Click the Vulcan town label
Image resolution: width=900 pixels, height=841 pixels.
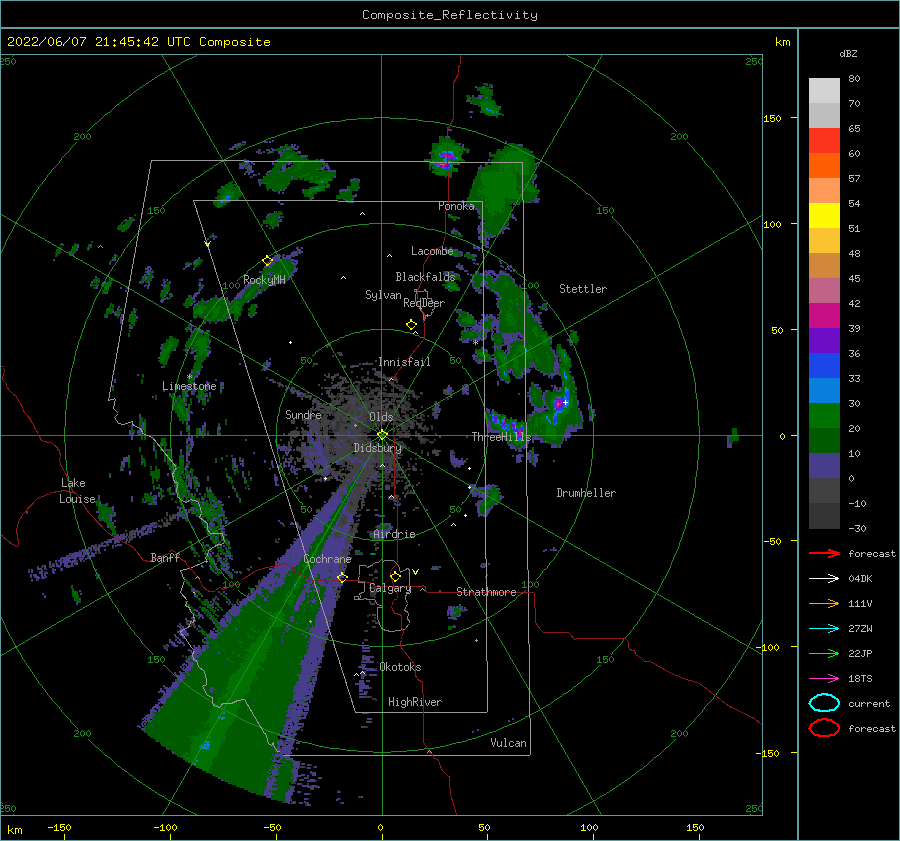click(508, 743)
